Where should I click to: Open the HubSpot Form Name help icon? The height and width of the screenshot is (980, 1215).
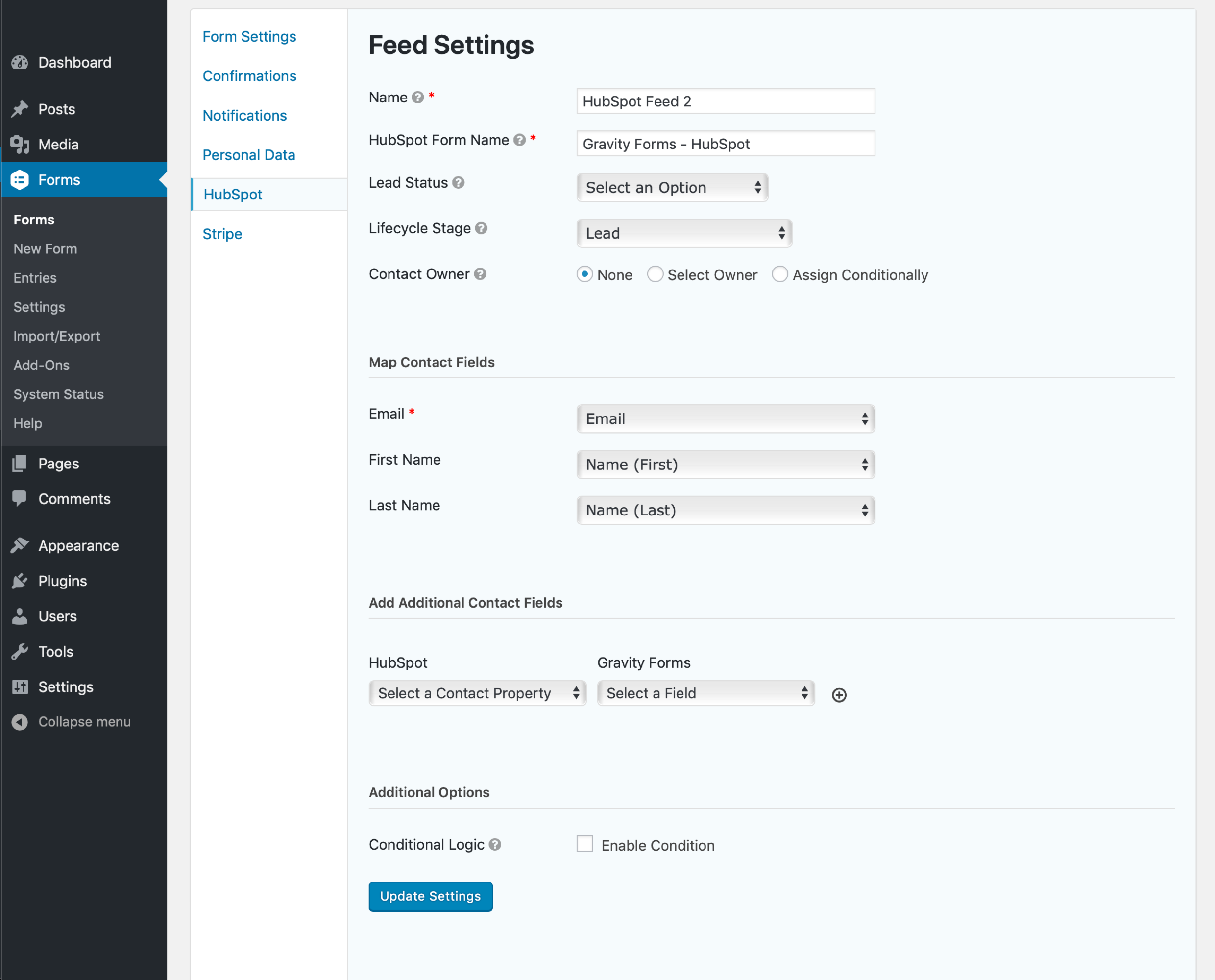pos(520,140)
